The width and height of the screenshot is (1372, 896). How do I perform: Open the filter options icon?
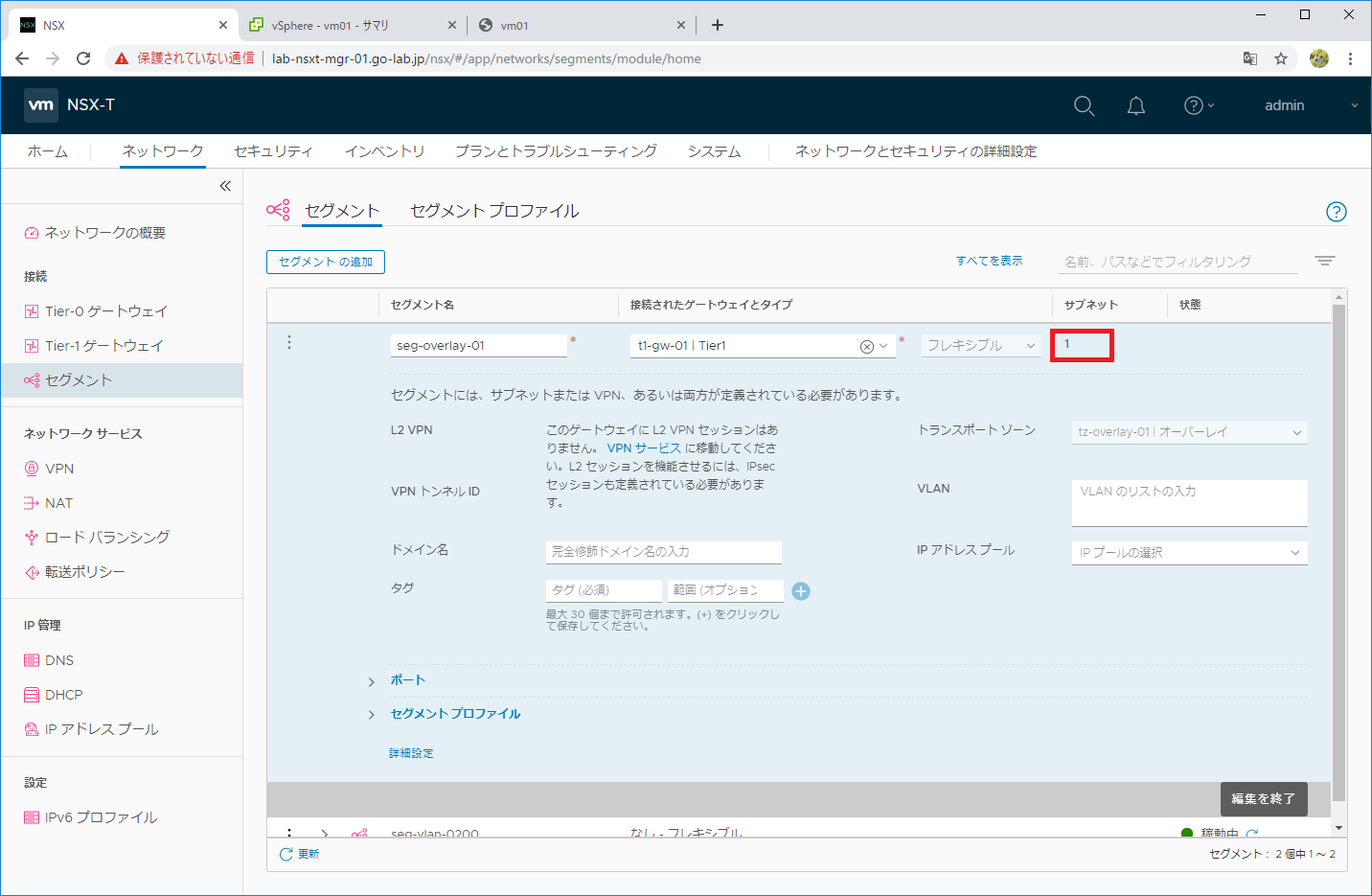(1325, 261)
